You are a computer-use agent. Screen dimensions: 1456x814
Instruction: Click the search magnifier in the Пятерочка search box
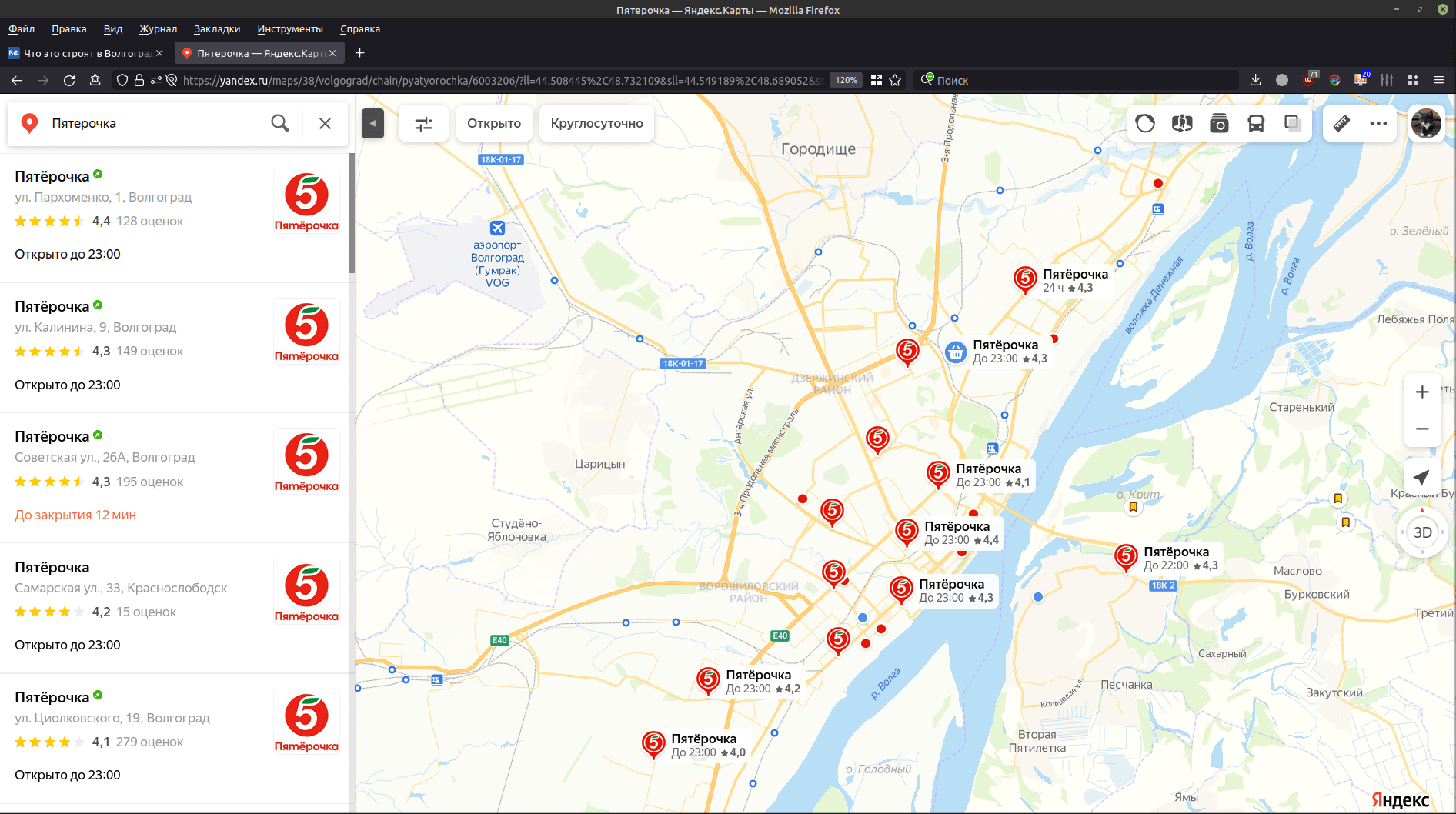tap(280, 123)
